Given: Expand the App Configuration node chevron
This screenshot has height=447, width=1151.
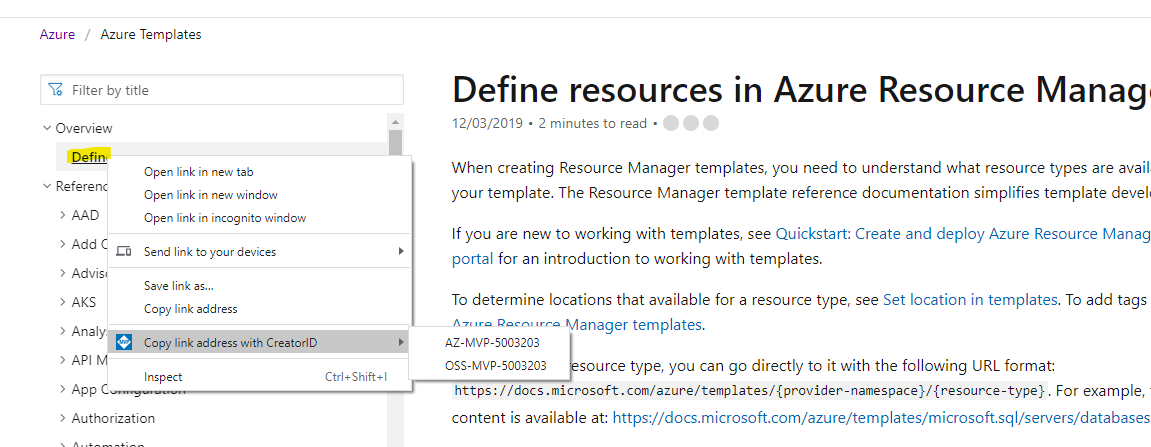Looking at the screenshot, I should pyautogui.click(x=63, y=389).
